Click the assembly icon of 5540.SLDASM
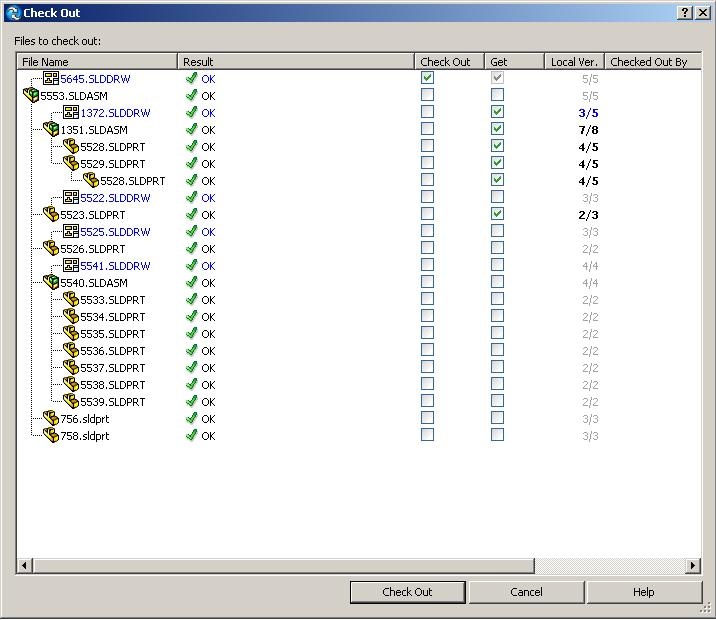The image size is (716, 620). (51, 282)
